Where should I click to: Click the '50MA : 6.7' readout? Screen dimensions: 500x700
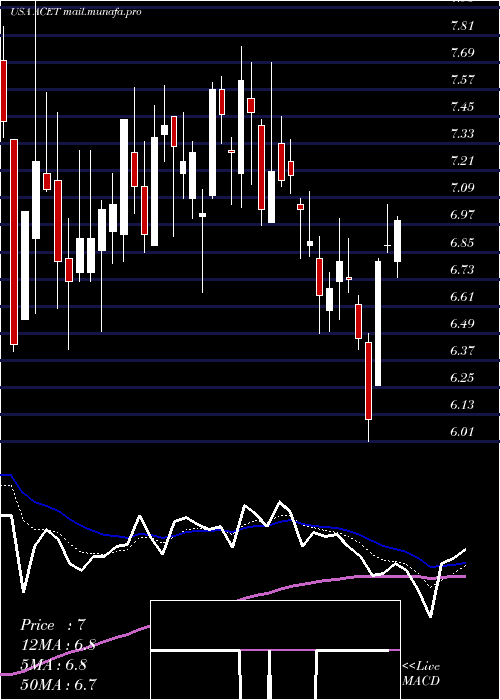(58, 684)
